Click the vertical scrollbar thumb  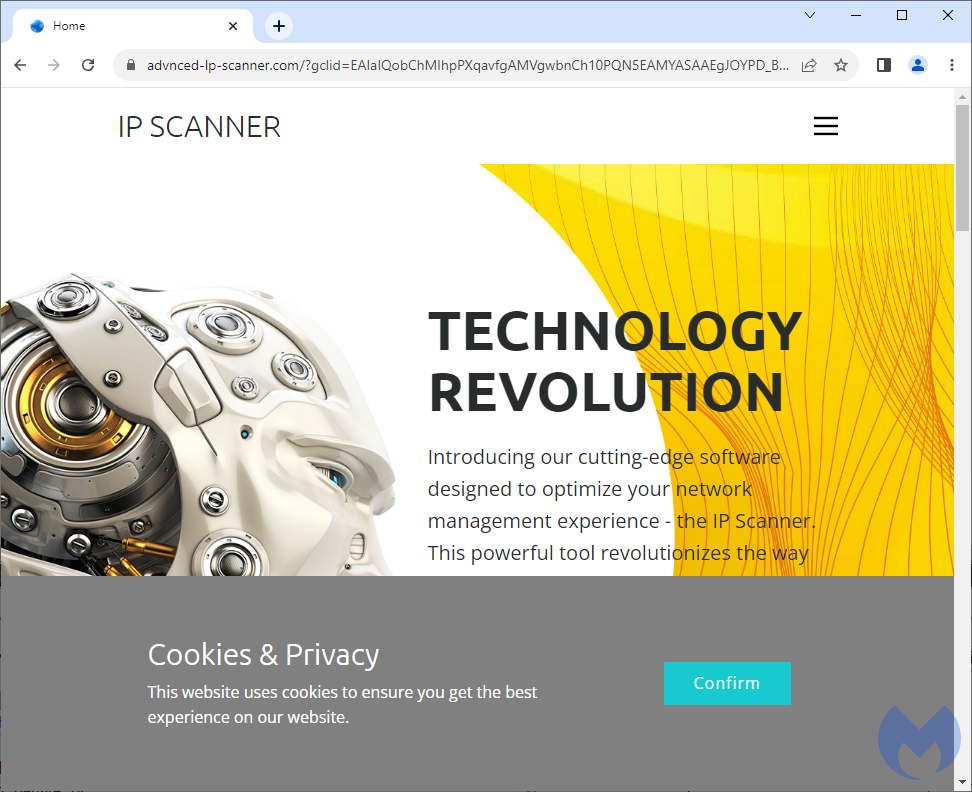click(x=962, y=167)
